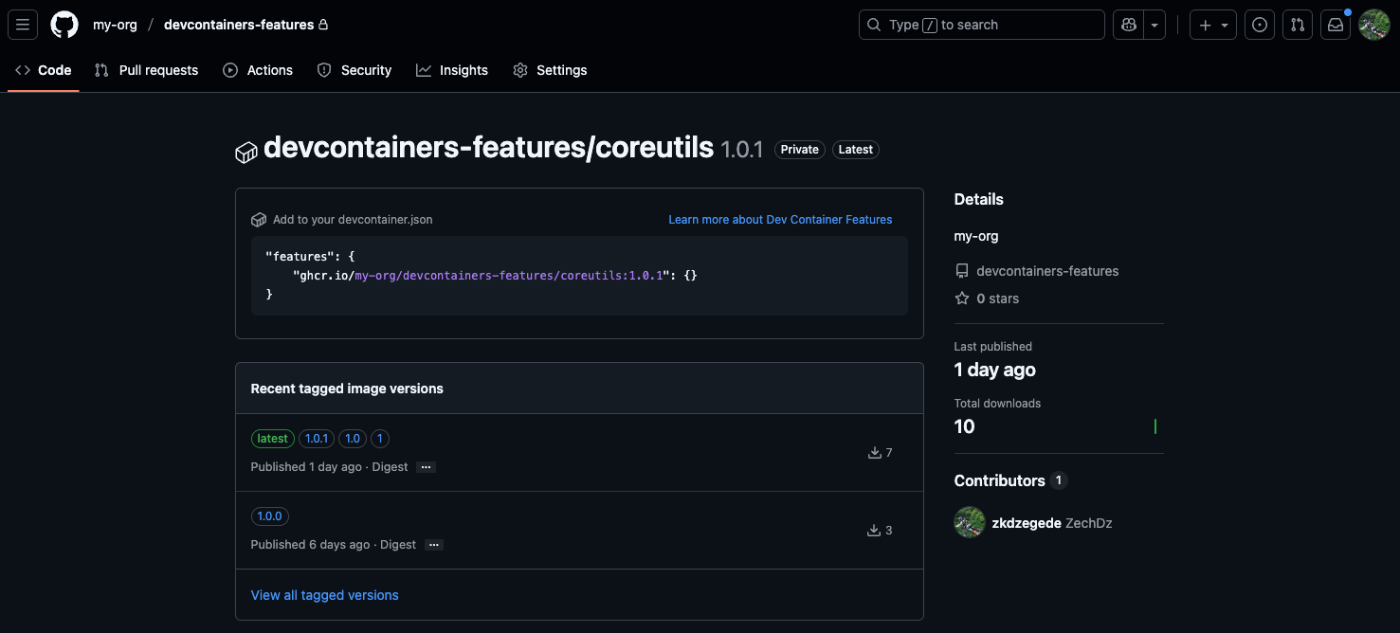
Task: Click download count icon showing 3
Action: (x=873, y=530)
